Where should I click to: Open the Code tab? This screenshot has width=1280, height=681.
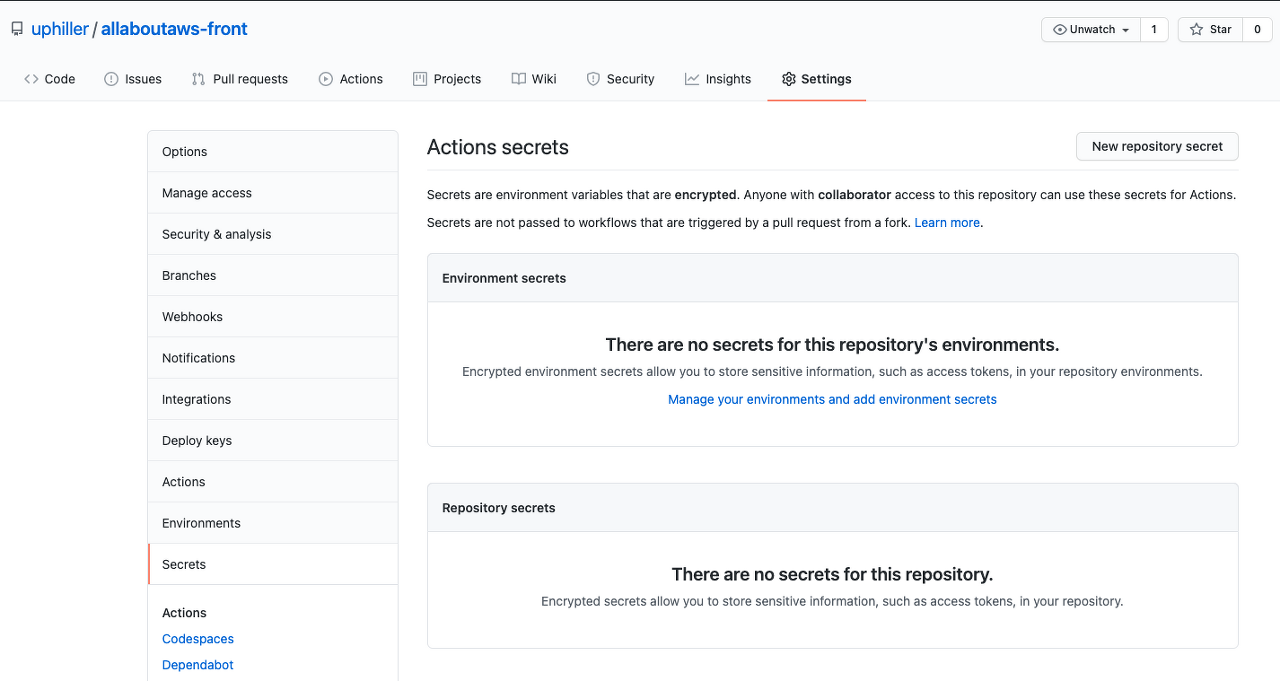[50, 79]
